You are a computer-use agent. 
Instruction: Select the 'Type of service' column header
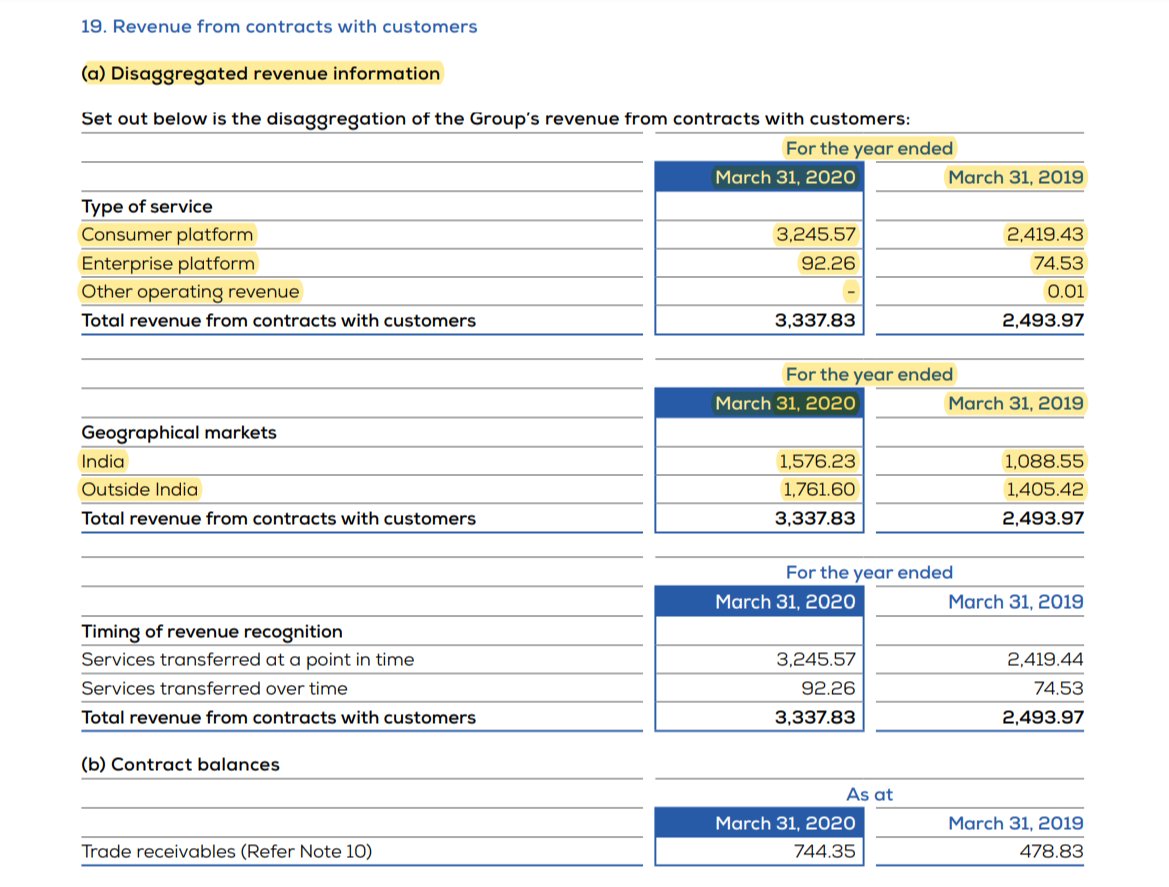[x=146, y=206]
